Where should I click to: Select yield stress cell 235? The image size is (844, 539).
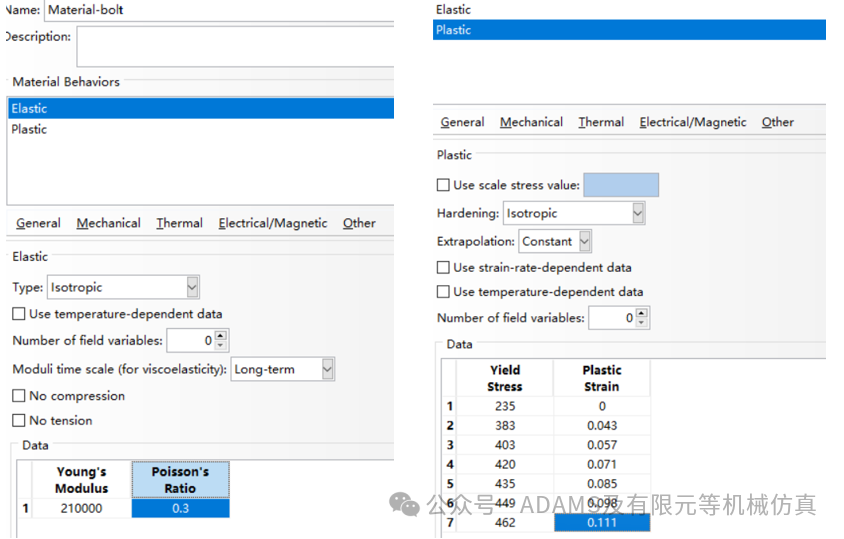click(x=505, y=406)
